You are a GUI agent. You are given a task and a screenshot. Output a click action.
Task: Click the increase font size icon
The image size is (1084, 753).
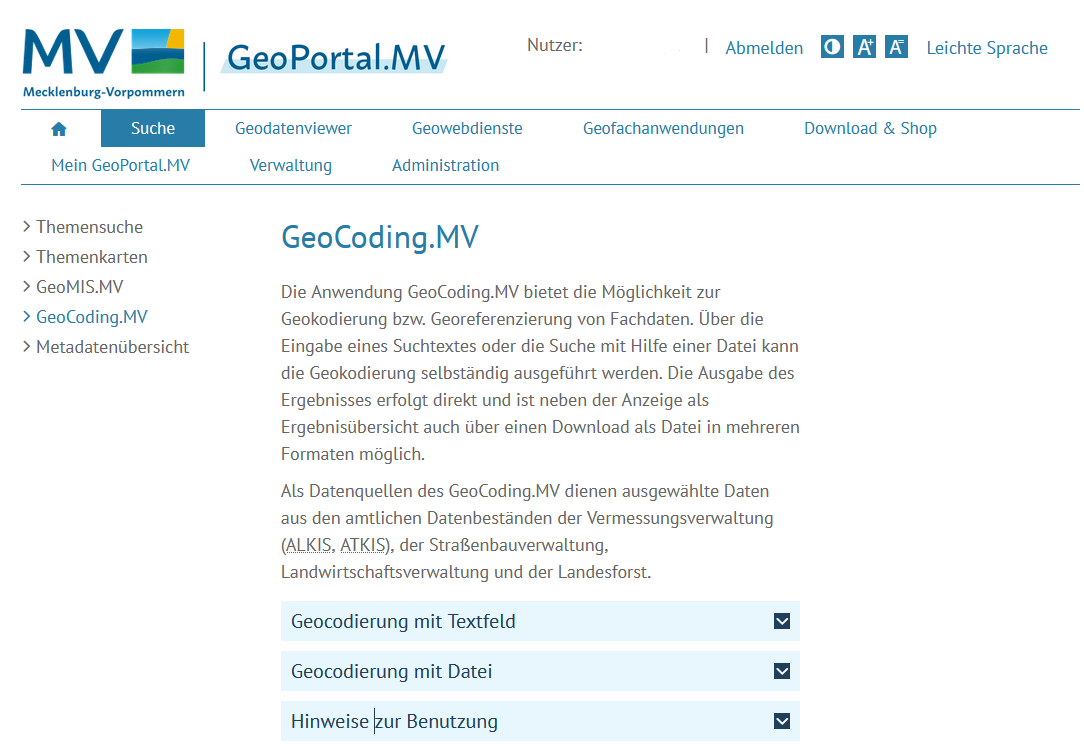pyautogui.click(x=865, y=47)
